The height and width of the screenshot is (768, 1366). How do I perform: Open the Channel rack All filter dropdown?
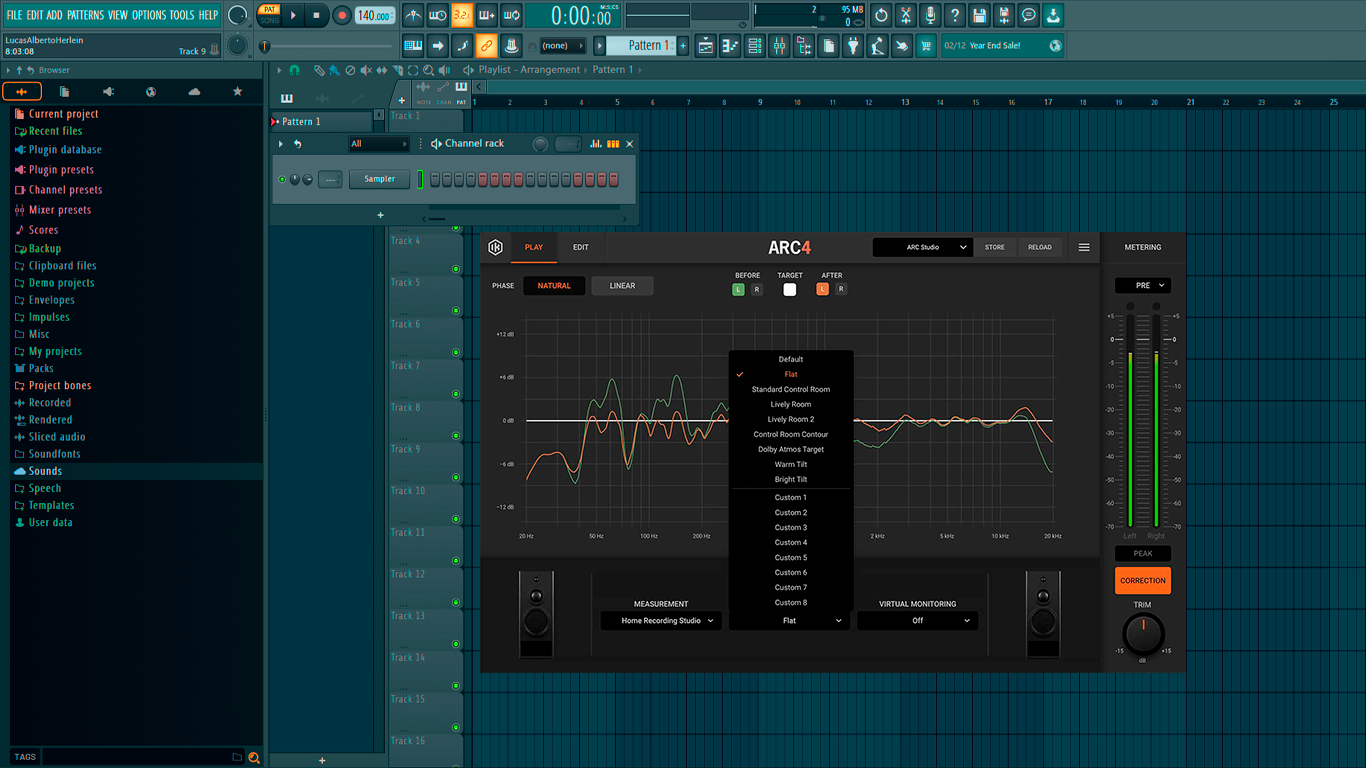pyautogui.click(x=378, y=144)
